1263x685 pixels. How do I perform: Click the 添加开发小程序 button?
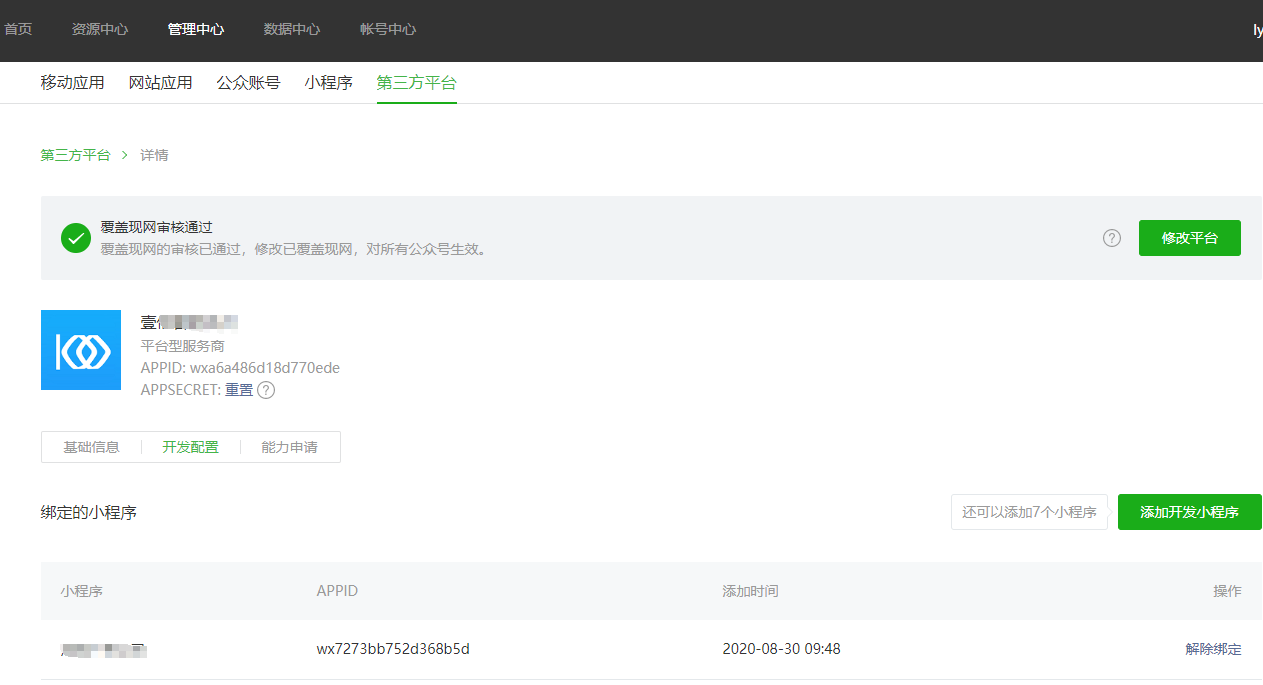pyautogui.click(x=1189, y=512)
